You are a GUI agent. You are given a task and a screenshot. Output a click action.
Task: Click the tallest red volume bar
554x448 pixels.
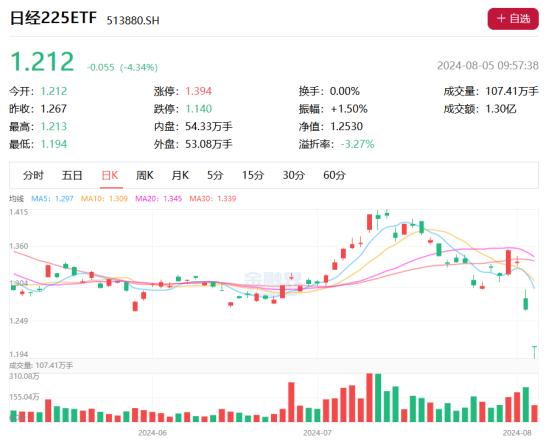(x=370, y=397)
